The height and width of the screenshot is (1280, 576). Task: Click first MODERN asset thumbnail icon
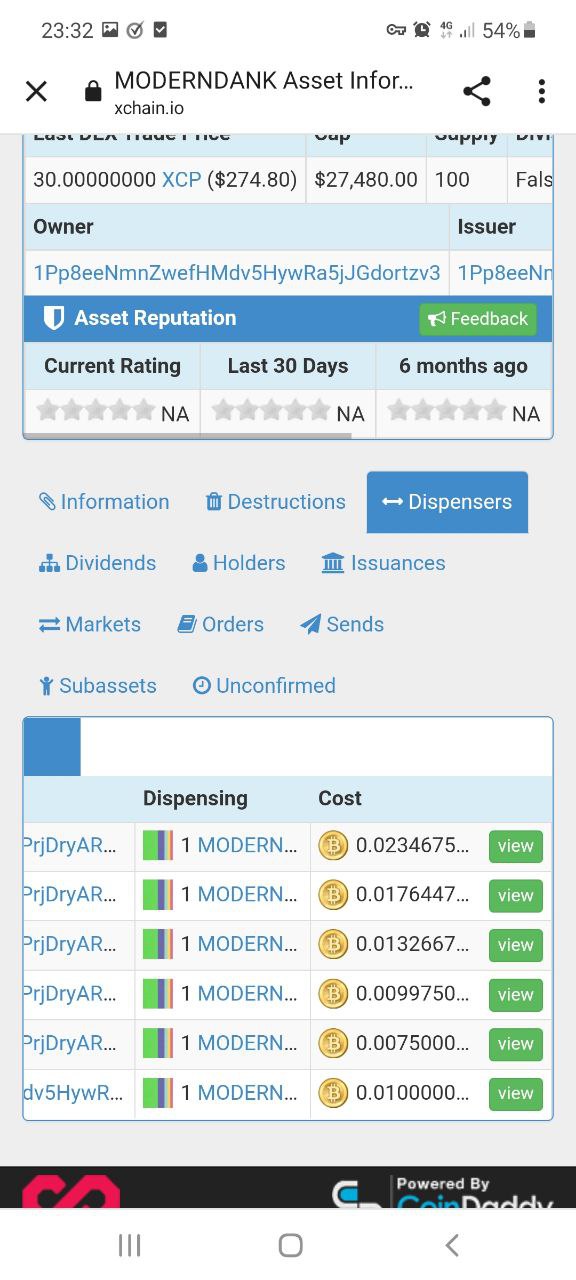click(x=158, y=846)
